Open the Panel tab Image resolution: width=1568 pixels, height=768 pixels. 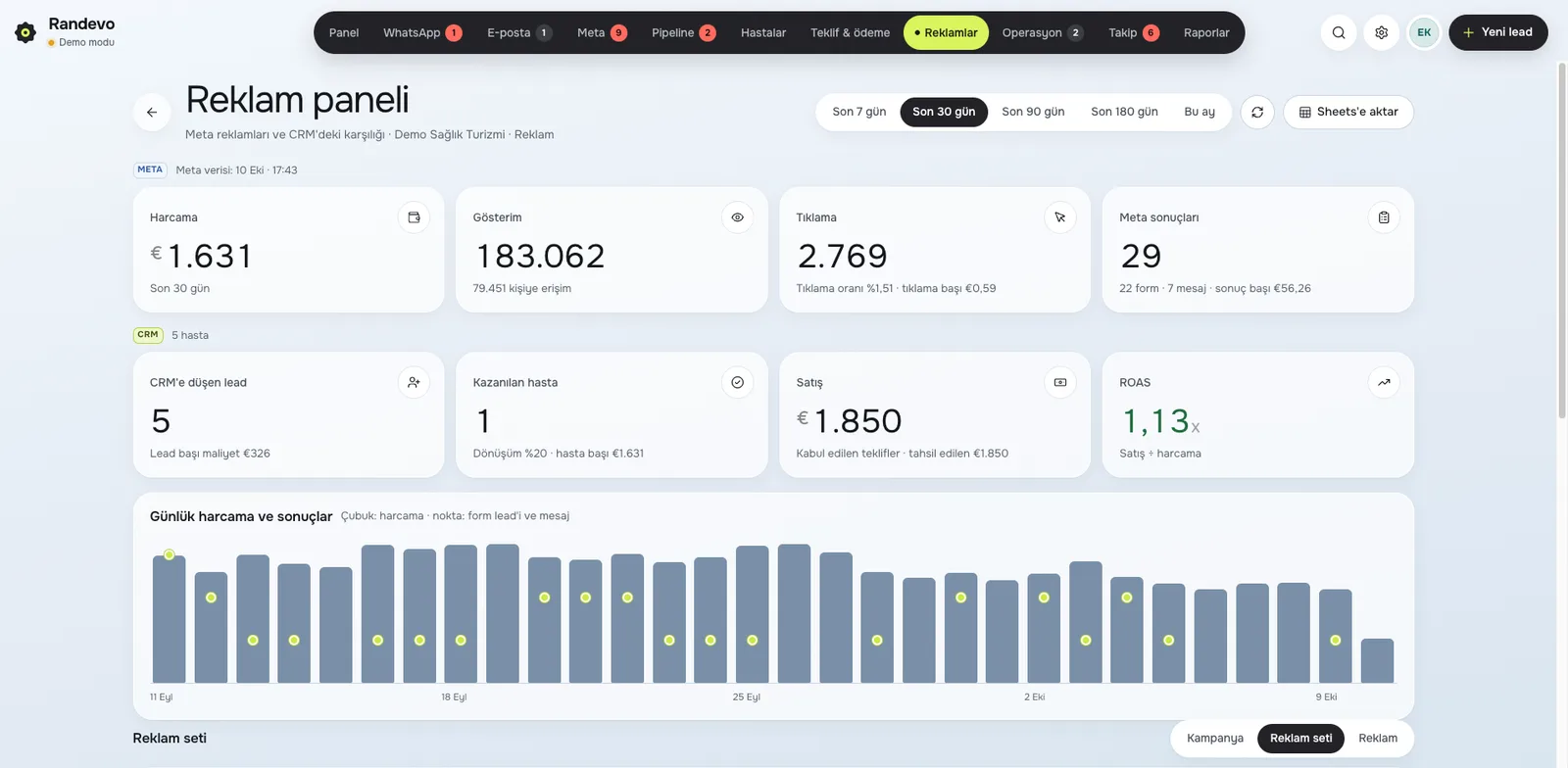(344, 32)
